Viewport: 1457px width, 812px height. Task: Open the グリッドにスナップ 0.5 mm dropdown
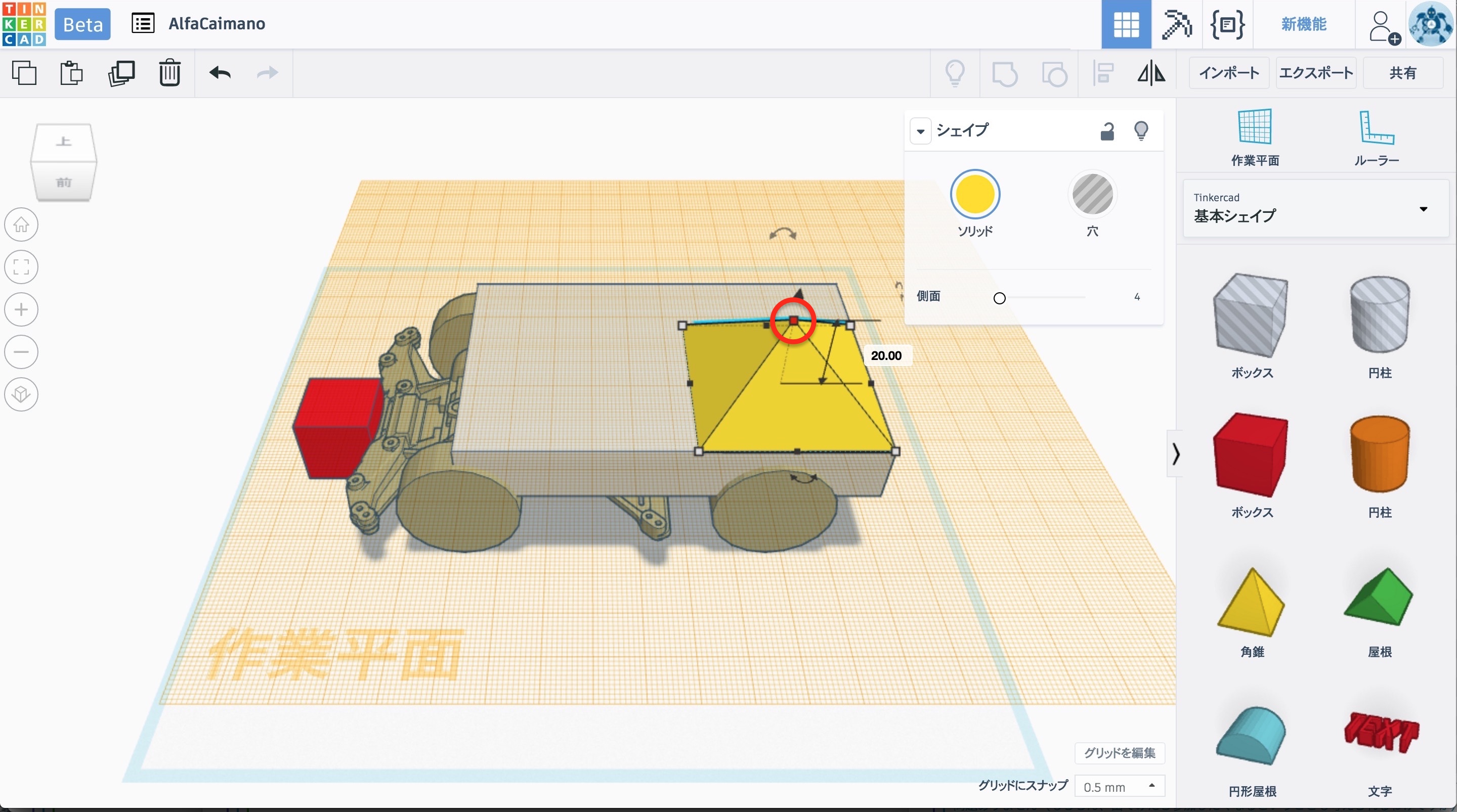[1119, 786]
